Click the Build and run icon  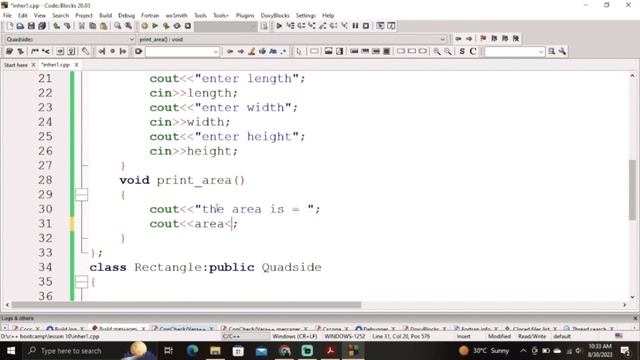pos(166,26)
